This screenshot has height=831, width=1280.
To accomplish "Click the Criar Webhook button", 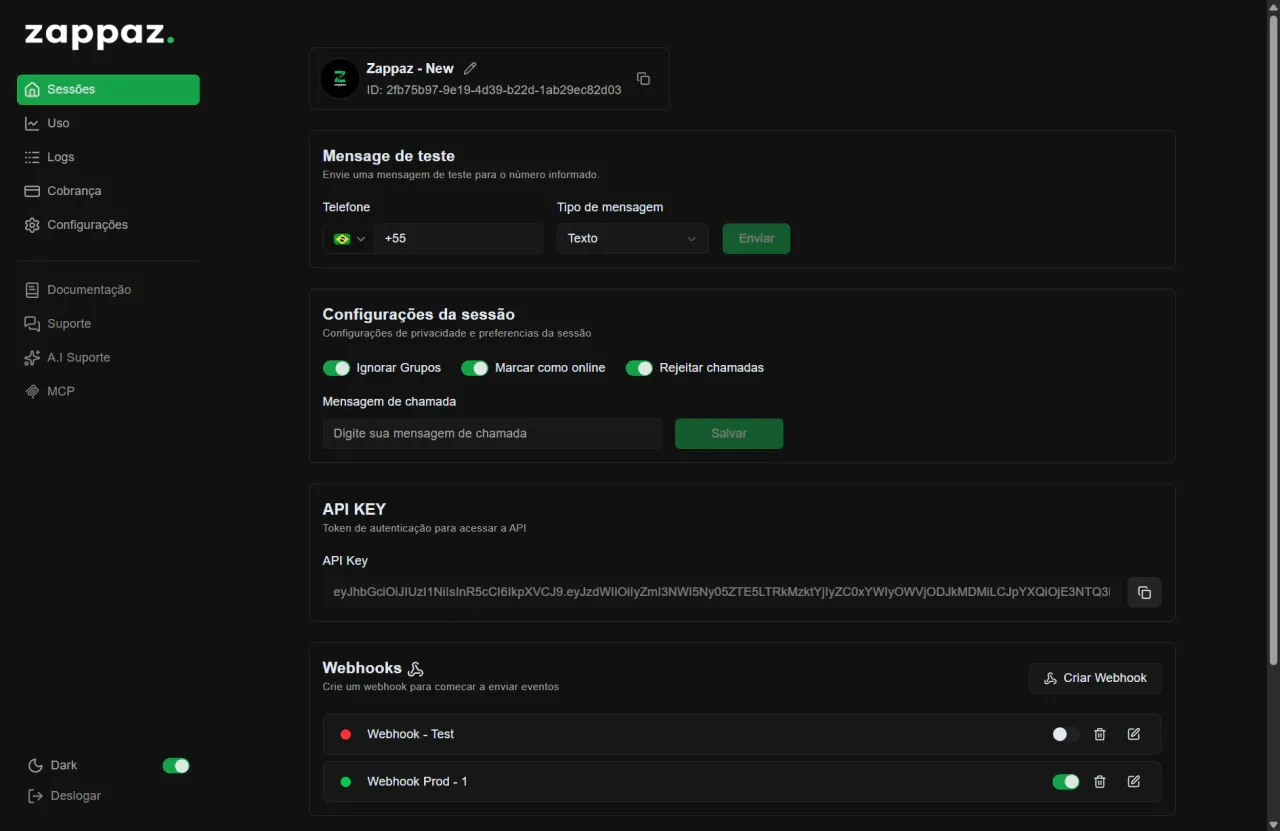I will click(1095, 678).
